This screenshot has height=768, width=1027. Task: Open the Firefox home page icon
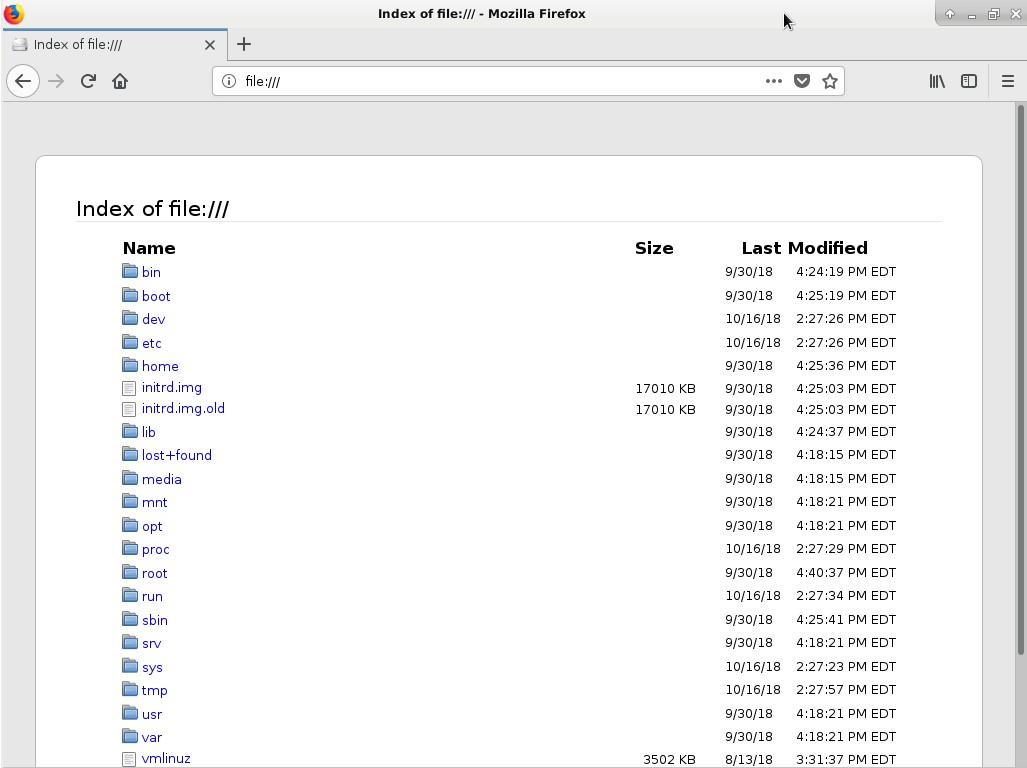120,81
